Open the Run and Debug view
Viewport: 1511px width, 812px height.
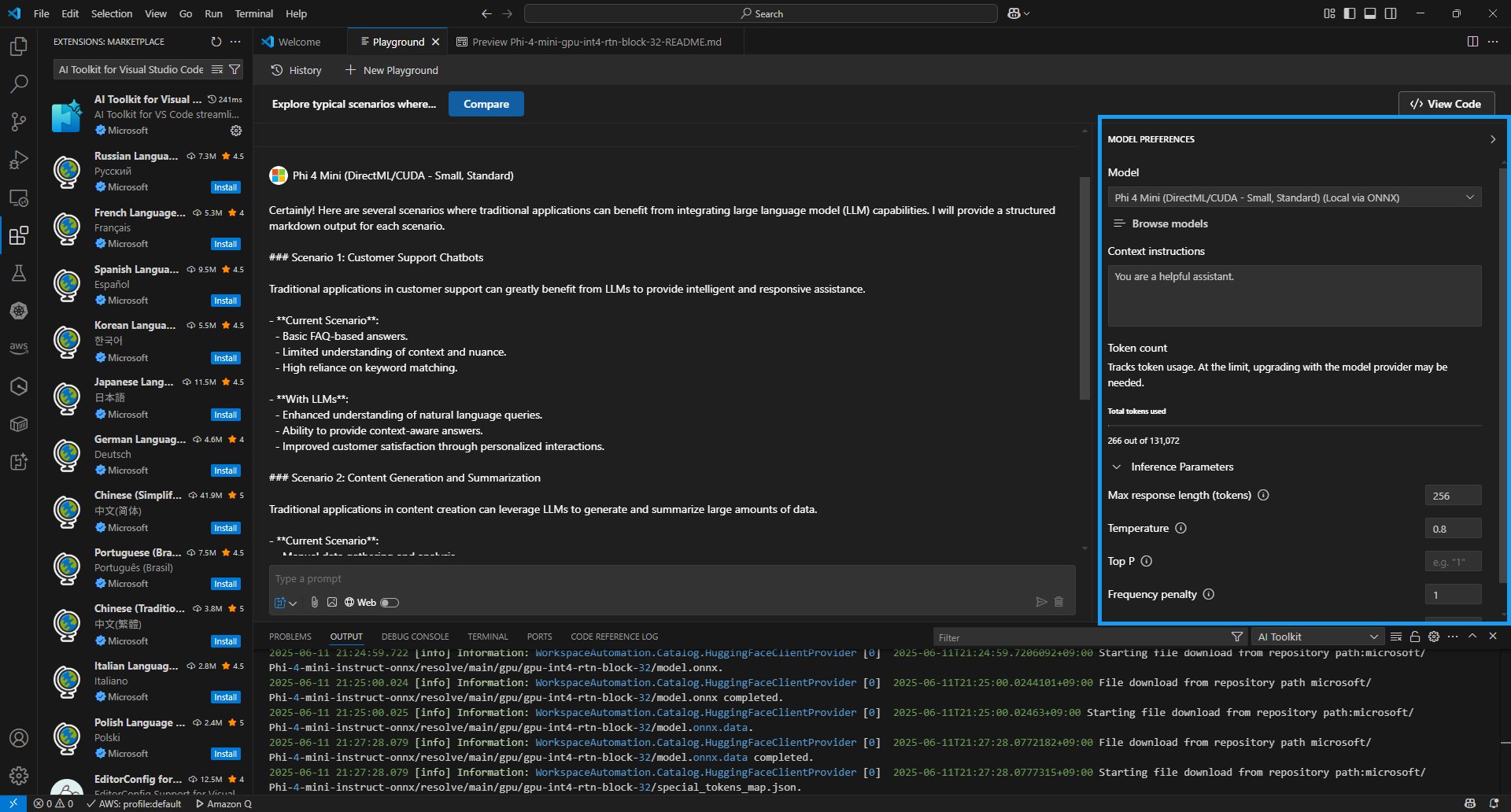19,160
